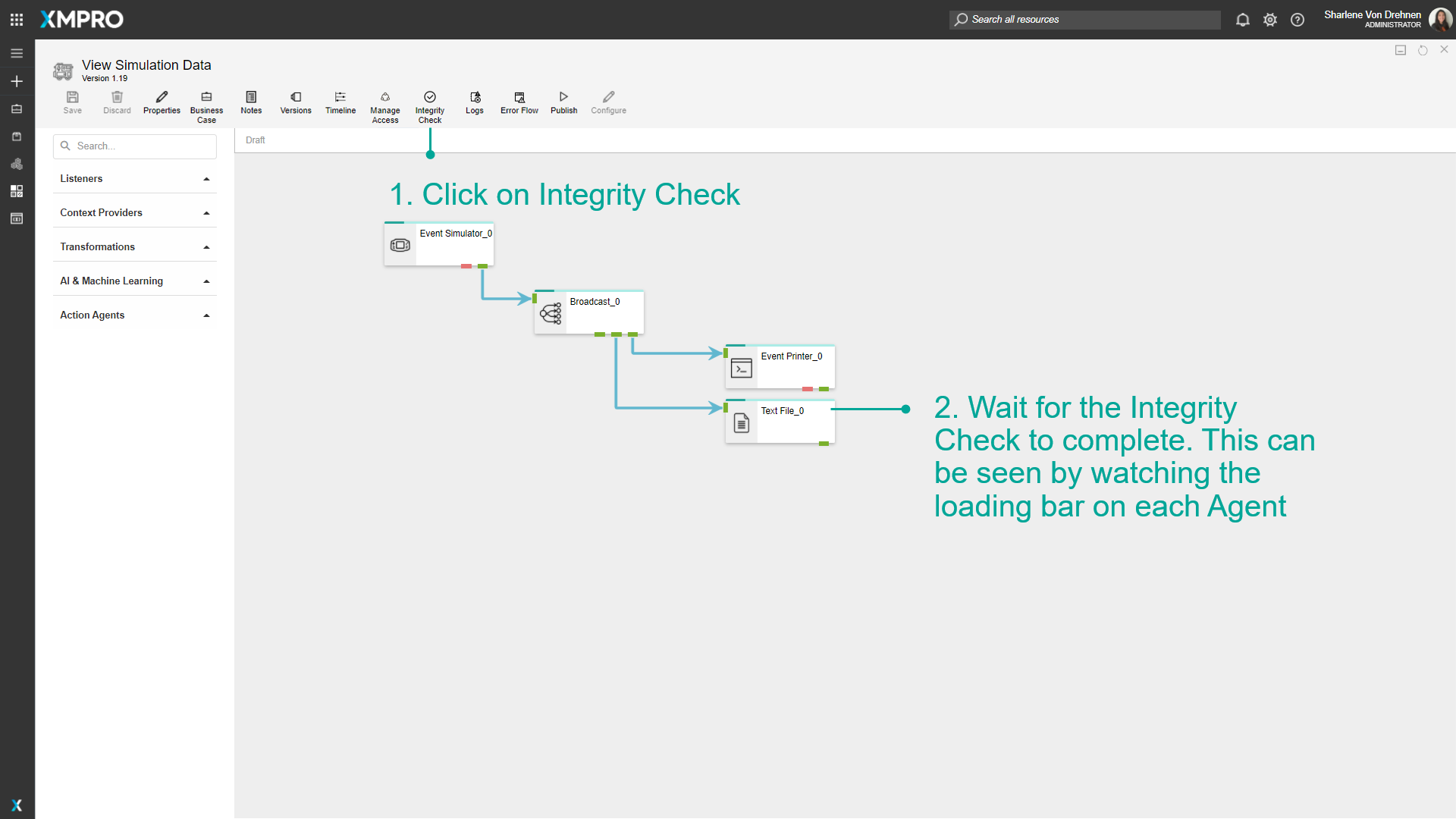Click the Publish icon
Screen dimensions: 1456x819
pyautogui.click(x=563, y=102)
